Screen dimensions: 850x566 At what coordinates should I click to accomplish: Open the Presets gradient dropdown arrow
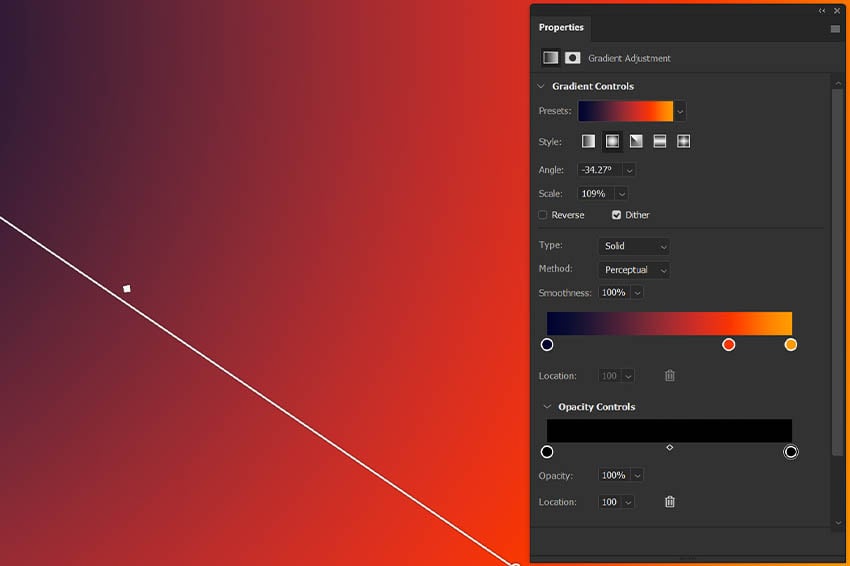[680, 112]
